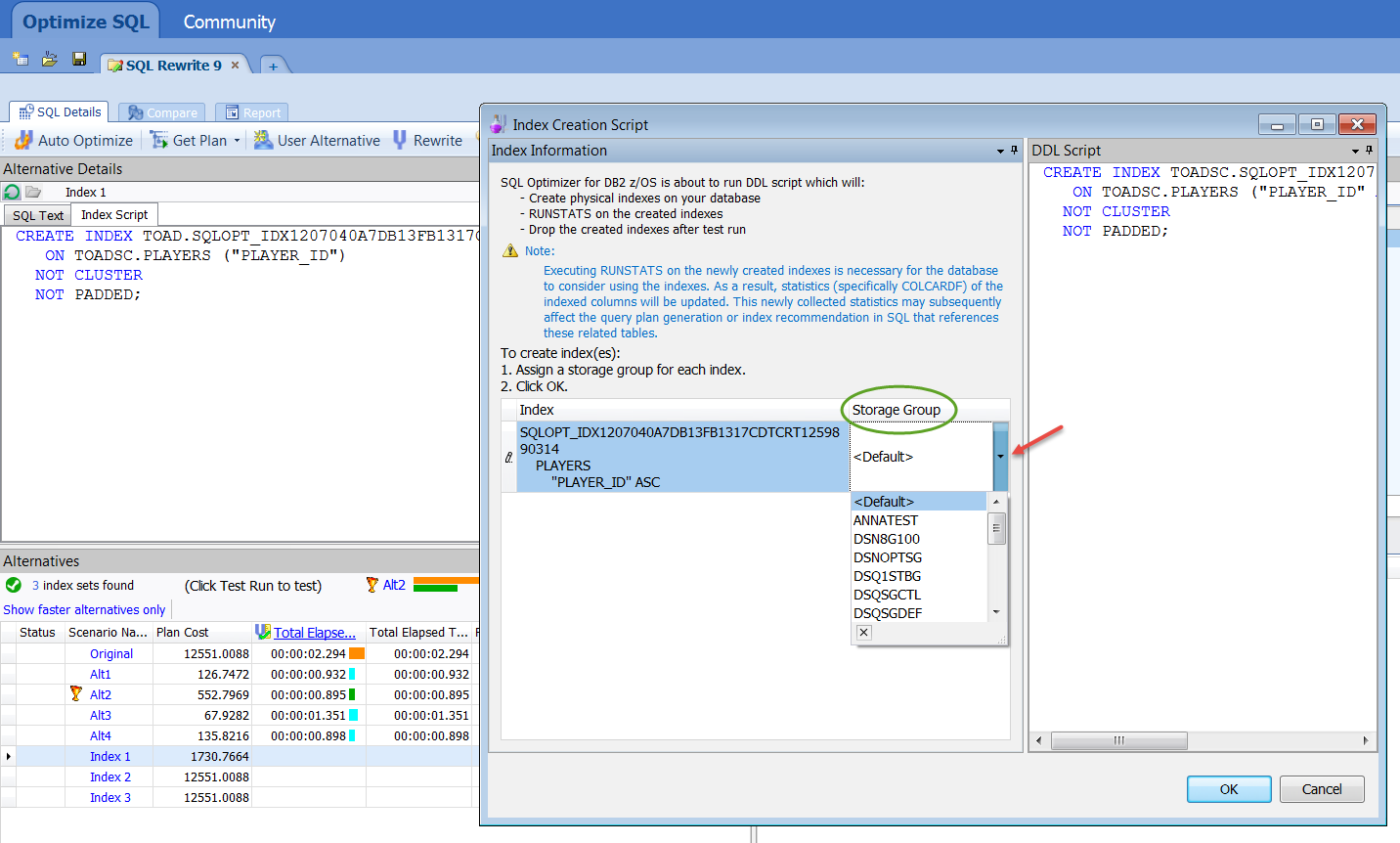Click the Rewrite toolbar button

tap(427, 141)
